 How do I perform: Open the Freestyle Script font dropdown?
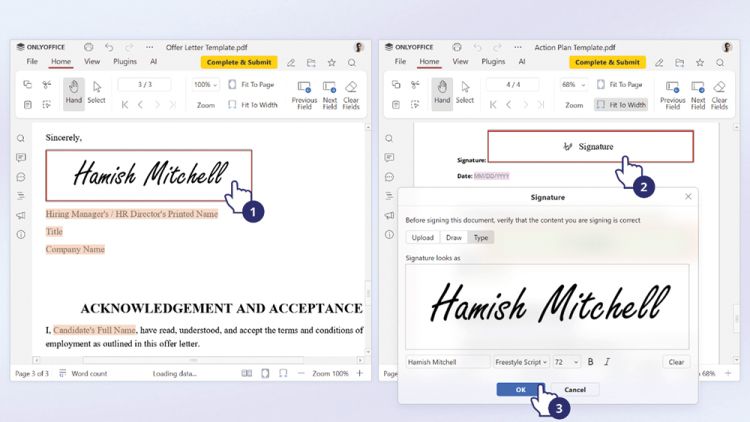click(521, 362)
